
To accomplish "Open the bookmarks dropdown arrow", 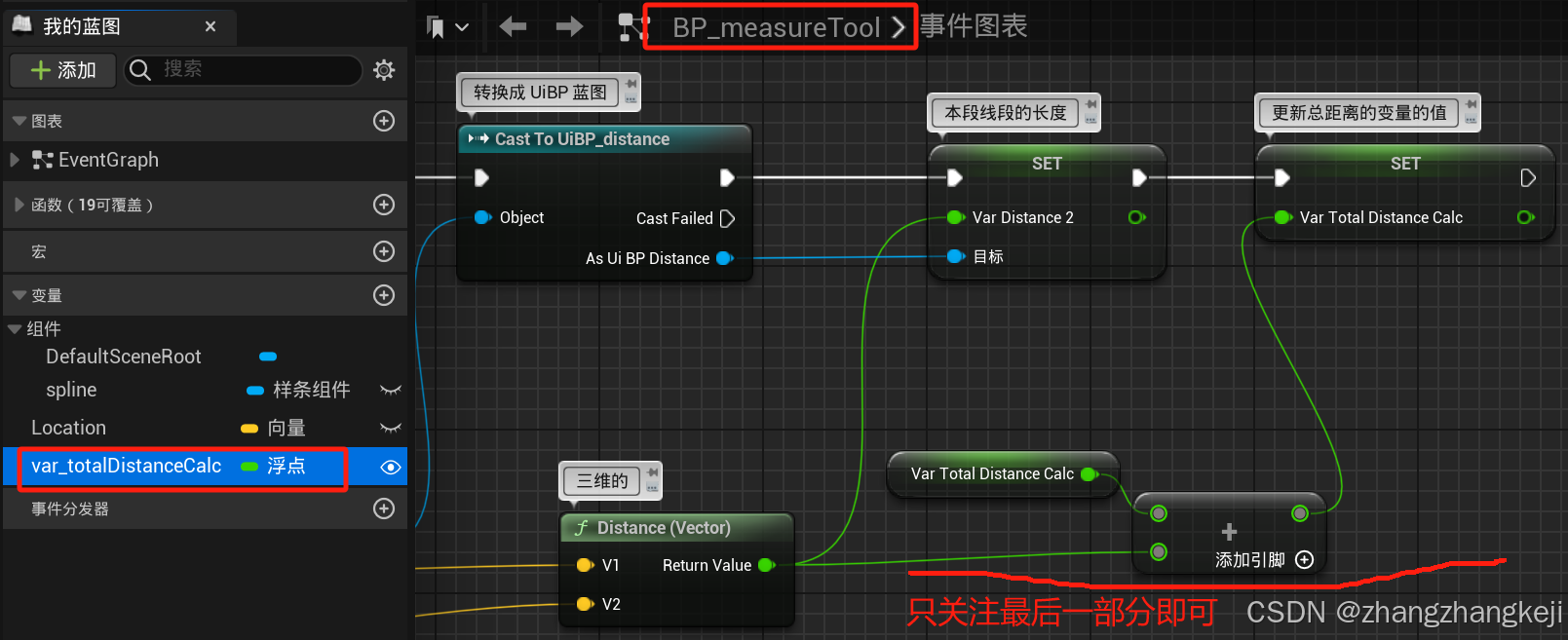I will [x=462, y=27].
